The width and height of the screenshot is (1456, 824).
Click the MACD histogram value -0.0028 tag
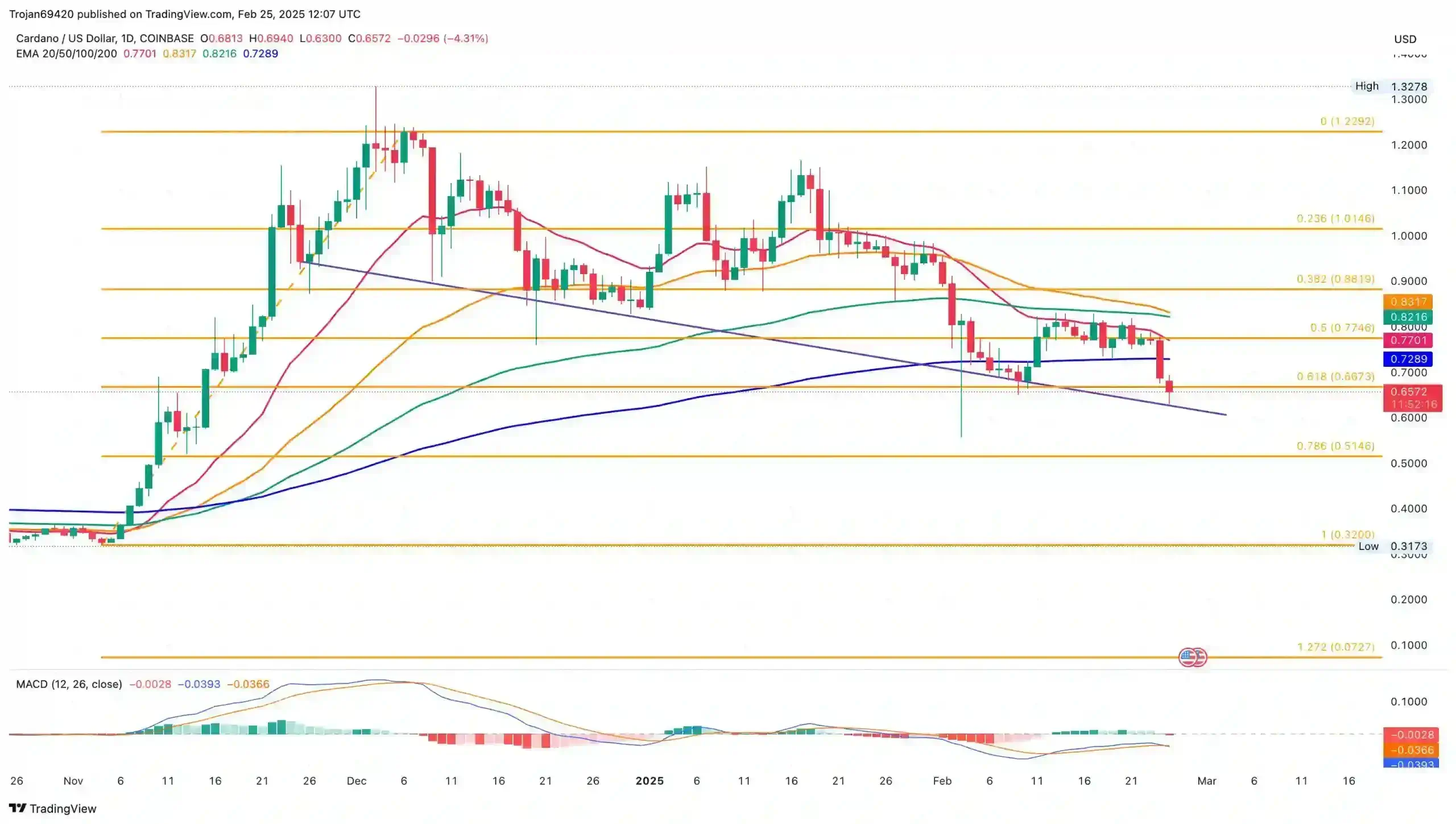point(1411,735)
